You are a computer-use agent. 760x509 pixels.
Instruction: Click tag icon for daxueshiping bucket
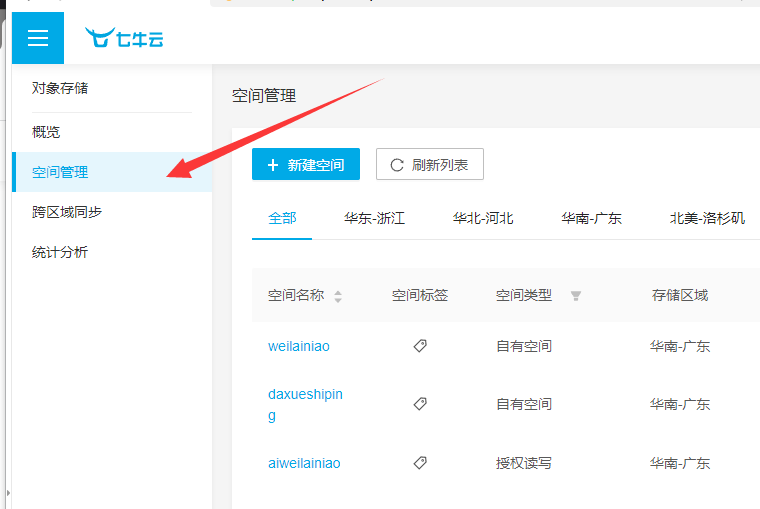click(x=420, y=404)
